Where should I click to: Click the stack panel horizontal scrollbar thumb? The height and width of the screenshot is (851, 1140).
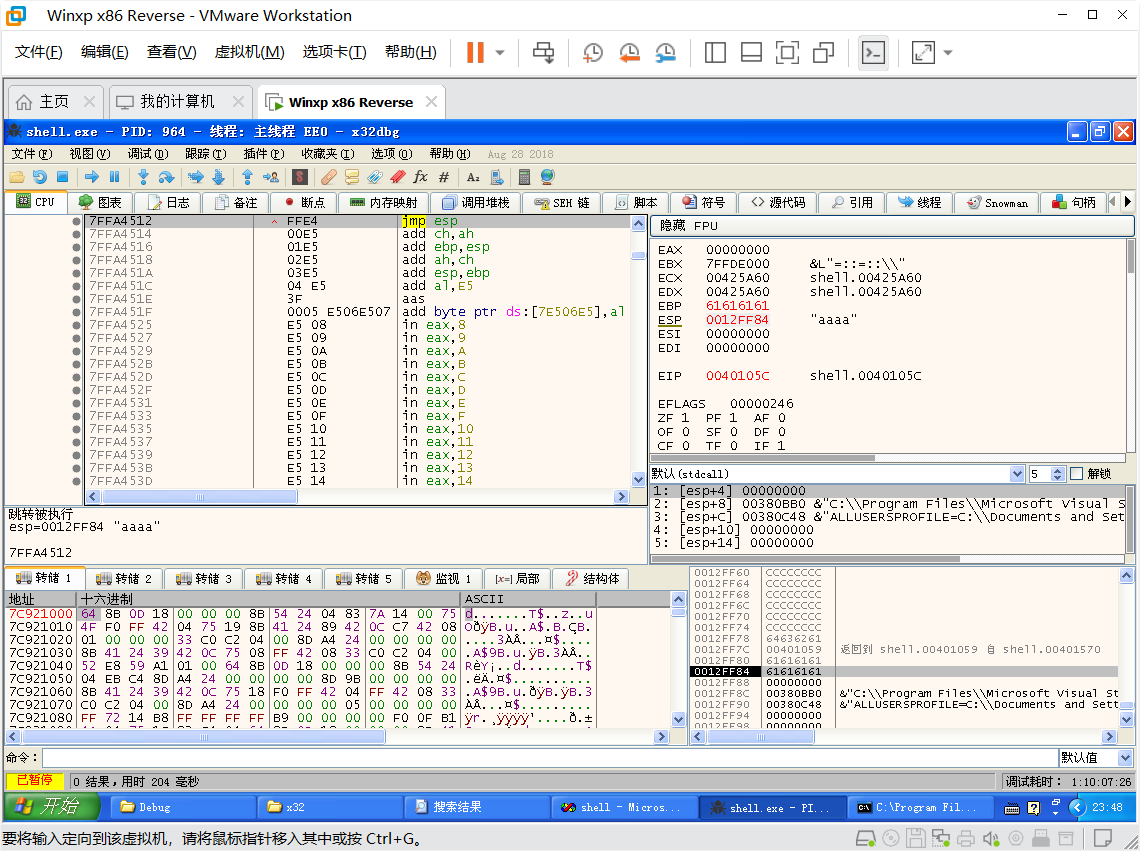pyautogui.click(x=760, y=737)
